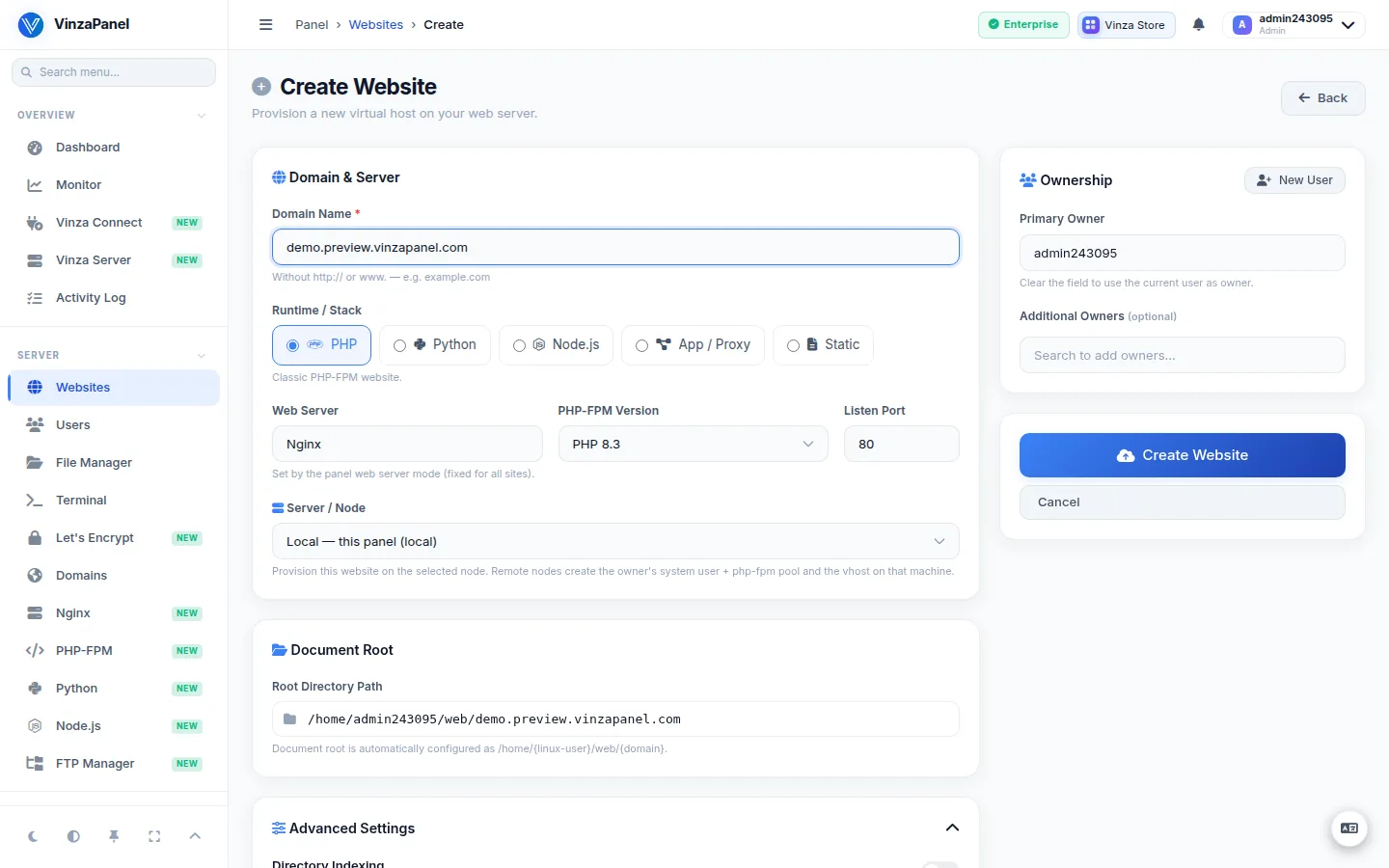
Task: Click the Search menu box
Action: pyautogui.click(x=114, y=72)
